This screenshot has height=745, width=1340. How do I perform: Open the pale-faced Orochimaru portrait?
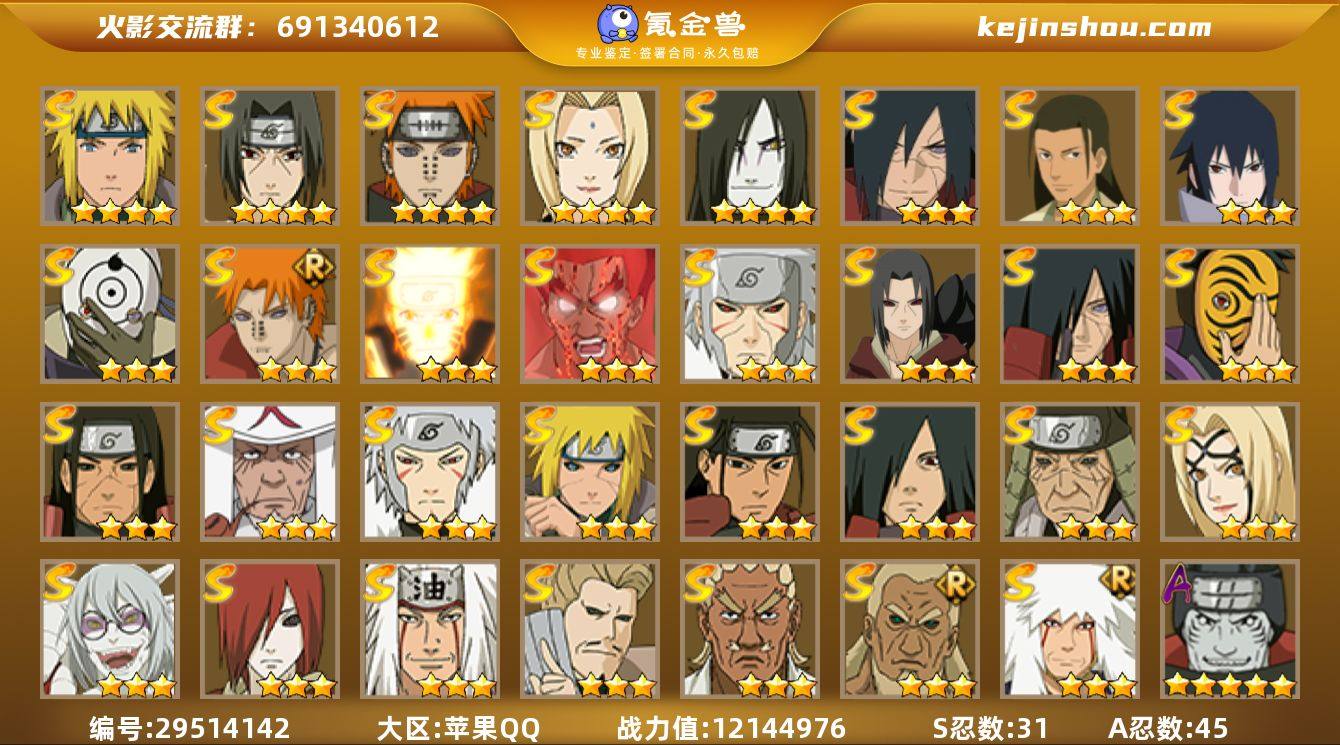[750, 156]
